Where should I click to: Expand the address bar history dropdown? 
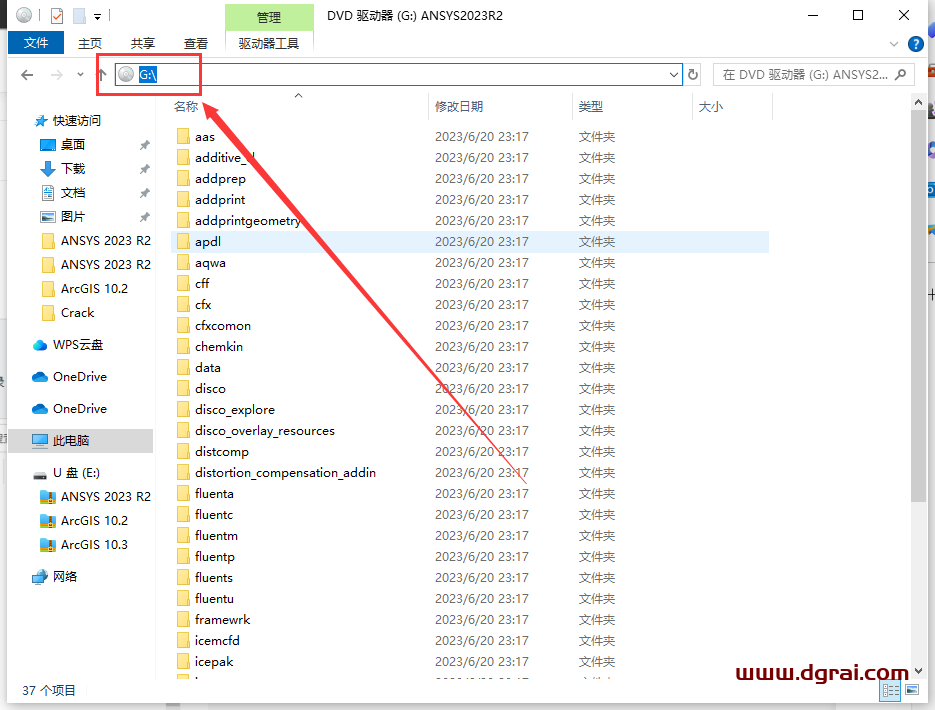[x=674, y=75]
